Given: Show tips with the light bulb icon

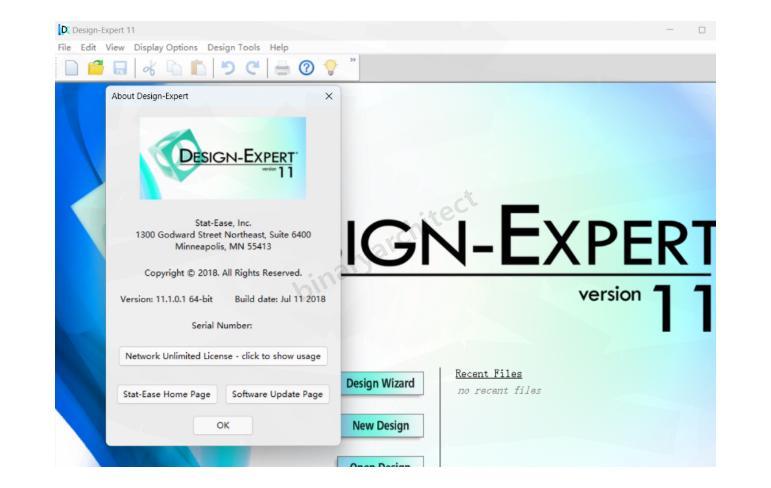Looking at the screenshot, I should tap(331, 67).
